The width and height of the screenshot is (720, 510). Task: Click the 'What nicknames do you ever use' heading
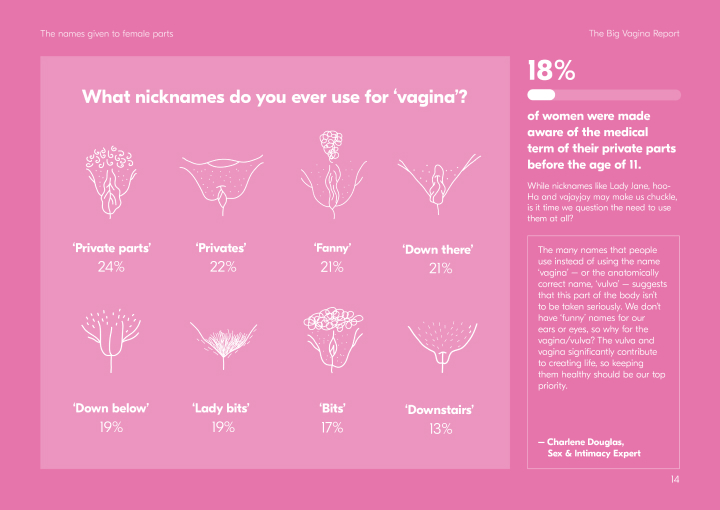point(275,97)
